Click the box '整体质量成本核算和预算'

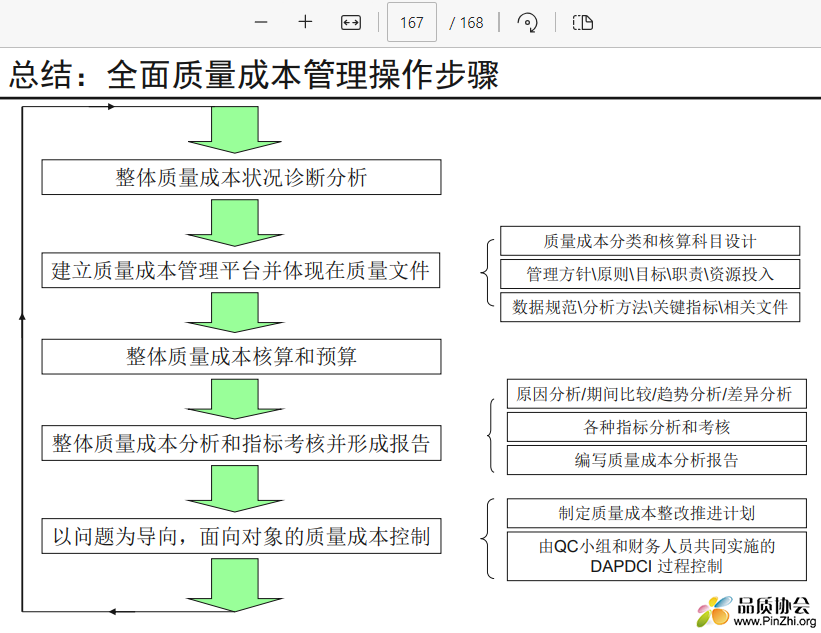(241, 357)
